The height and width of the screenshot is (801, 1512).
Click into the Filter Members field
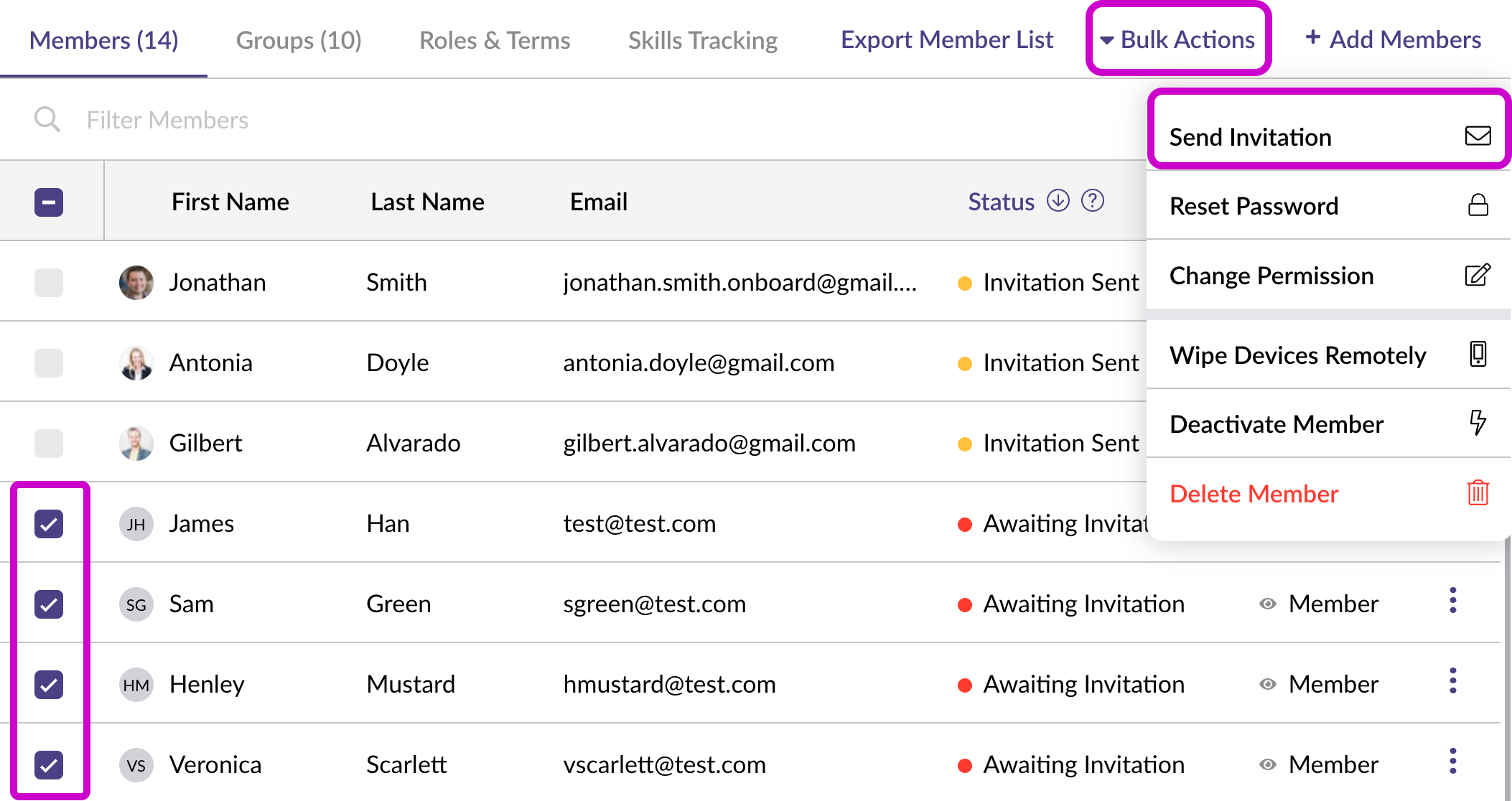pos(167,120)
